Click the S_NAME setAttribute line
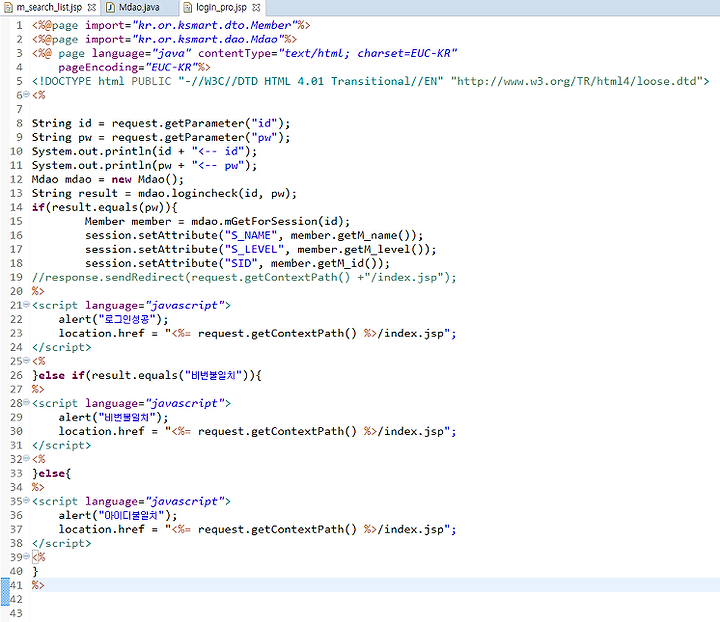The image size is (720, 622). coord(254,235)
